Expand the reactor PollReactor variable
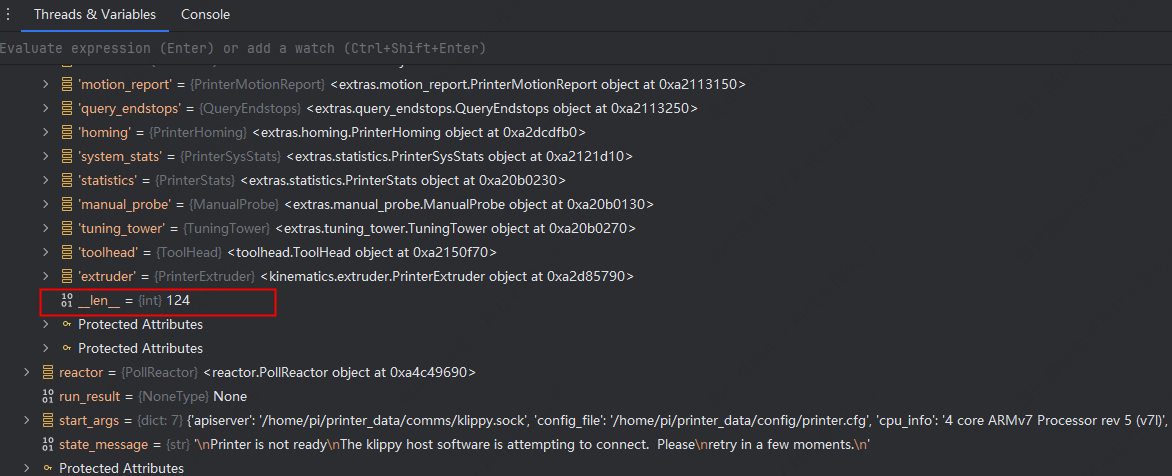 (28, 372)
